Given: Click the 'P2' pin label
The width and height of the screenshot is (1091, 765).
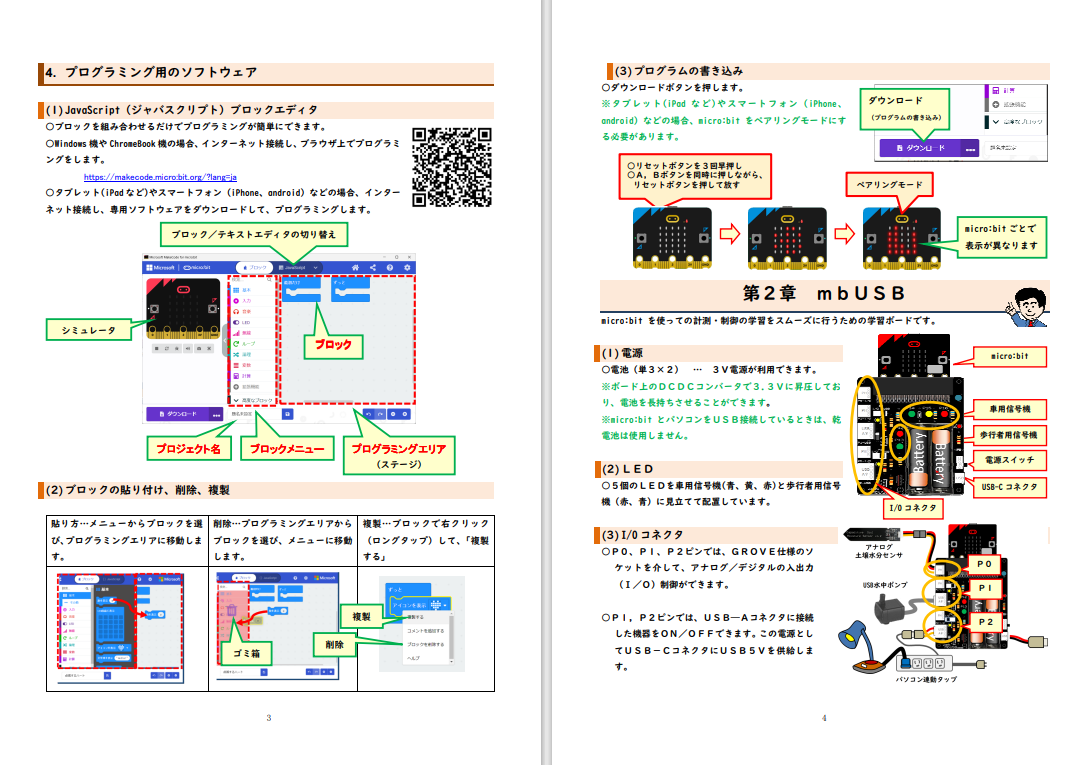Looking at the screenshot, I should point(985,622).
